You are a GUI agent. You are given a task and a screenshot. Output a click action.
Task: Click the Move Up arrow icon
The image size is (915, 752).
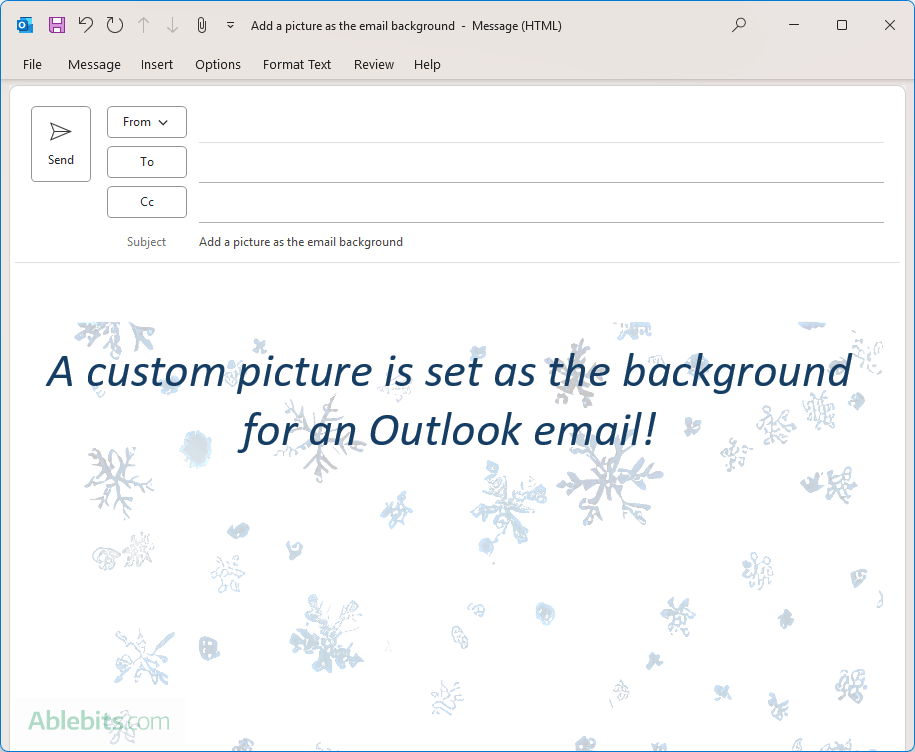pos(143,25)
